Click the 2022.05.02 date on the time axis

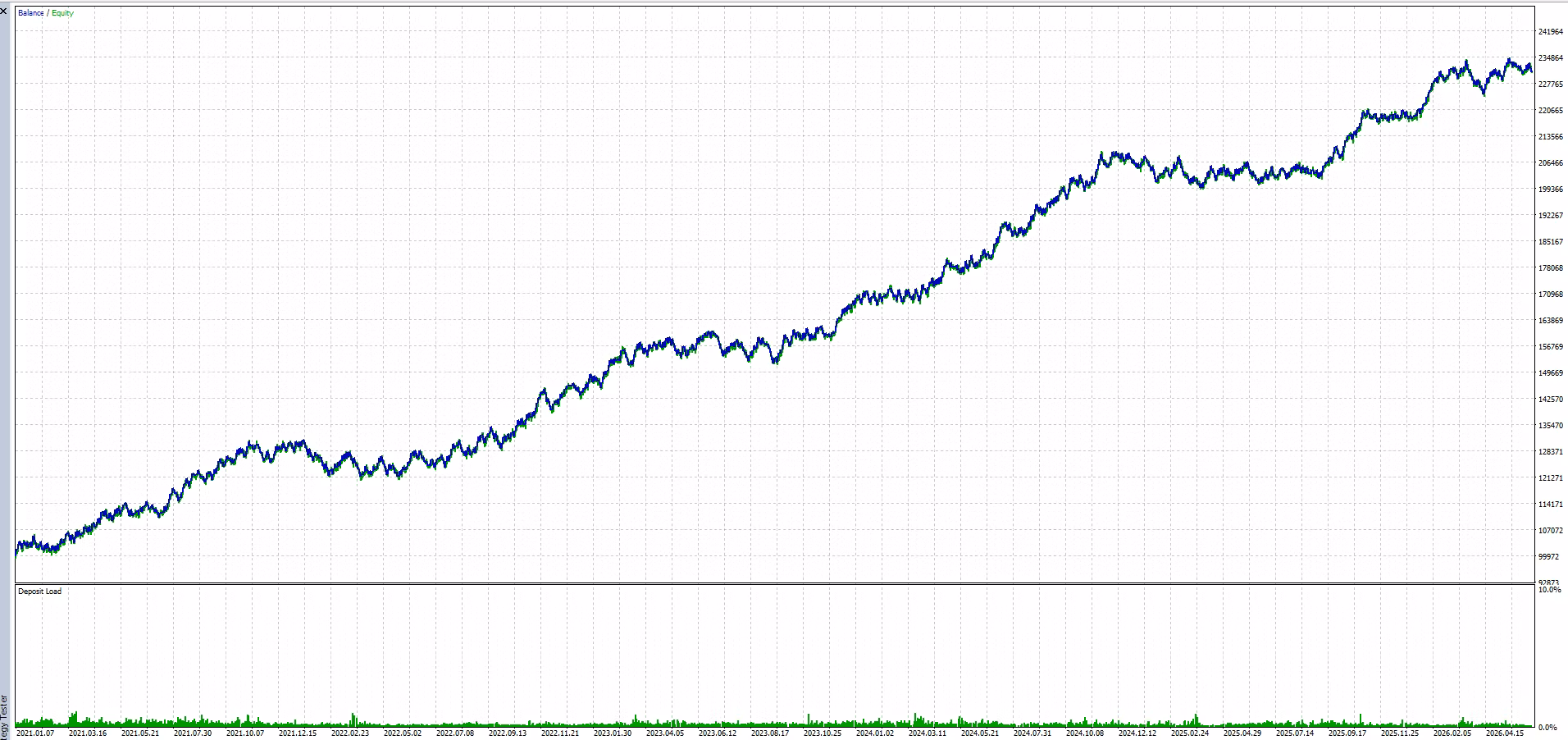[x=403, y=734]
